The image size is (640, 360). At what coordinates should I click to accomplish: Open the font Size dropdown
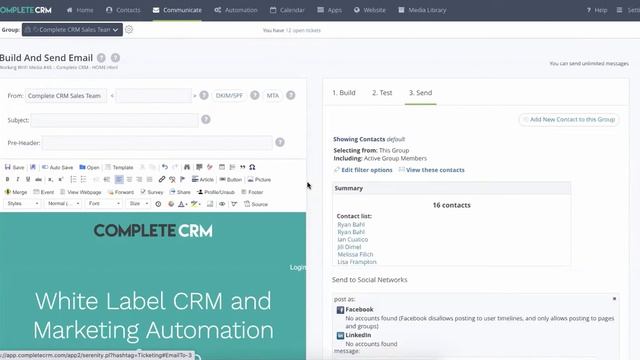click(x=138, y=204)
